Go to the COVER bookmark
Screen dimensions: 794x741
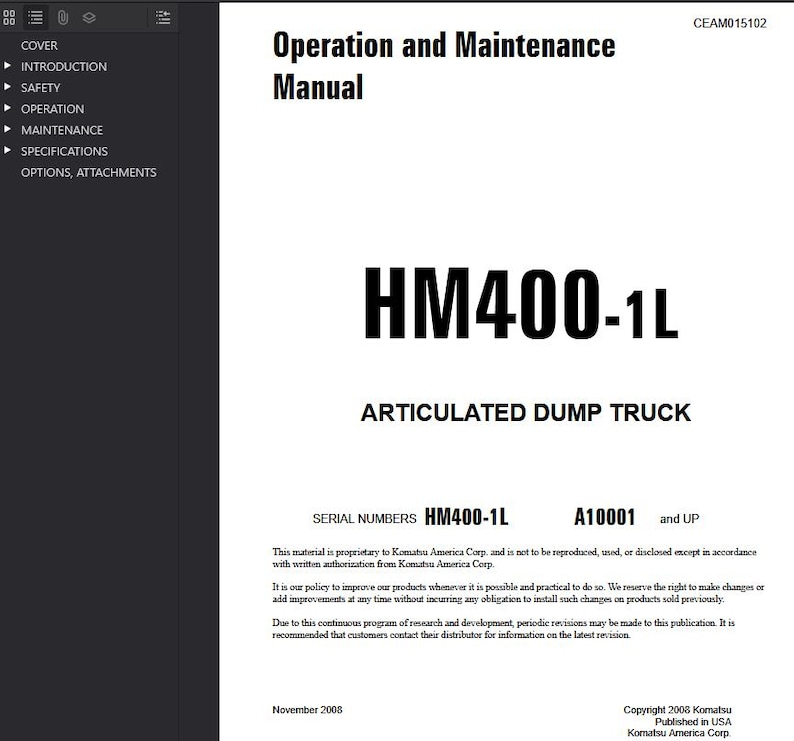tap(39, 46)
